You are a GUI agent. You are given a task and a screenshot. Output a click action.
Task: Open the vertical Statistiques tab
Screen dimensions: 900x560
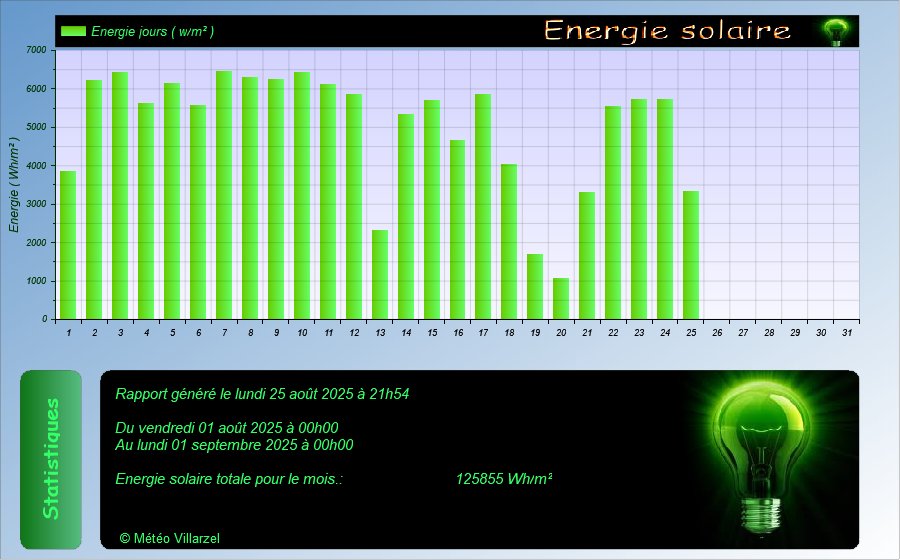click(x=51, y=459)
